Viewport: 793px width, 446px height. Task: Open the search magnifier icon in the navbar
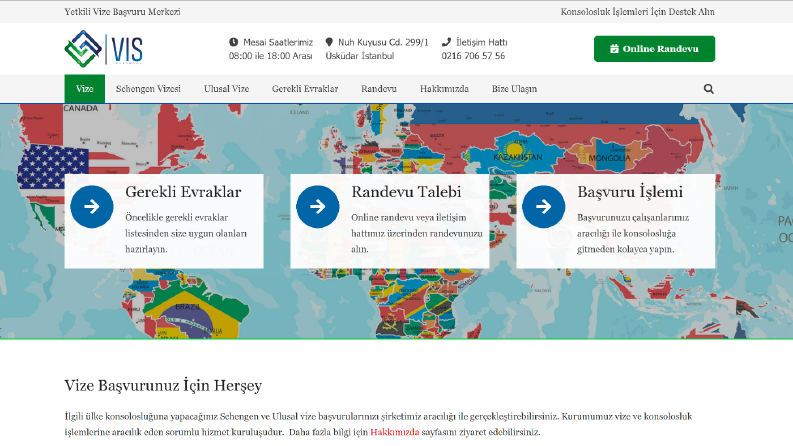point(709,89)
